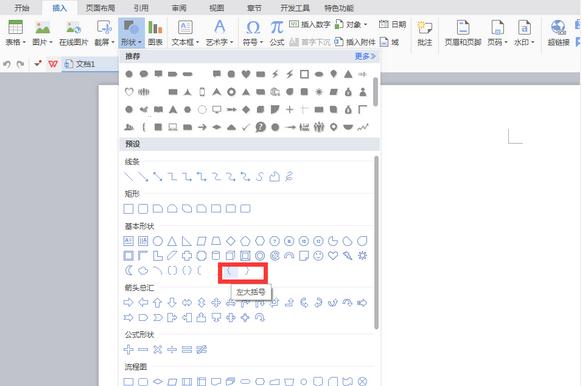Expand the 对象 dropdown arrow
Viewport: 582px width, 386px height.
click(x=366, y=24)
